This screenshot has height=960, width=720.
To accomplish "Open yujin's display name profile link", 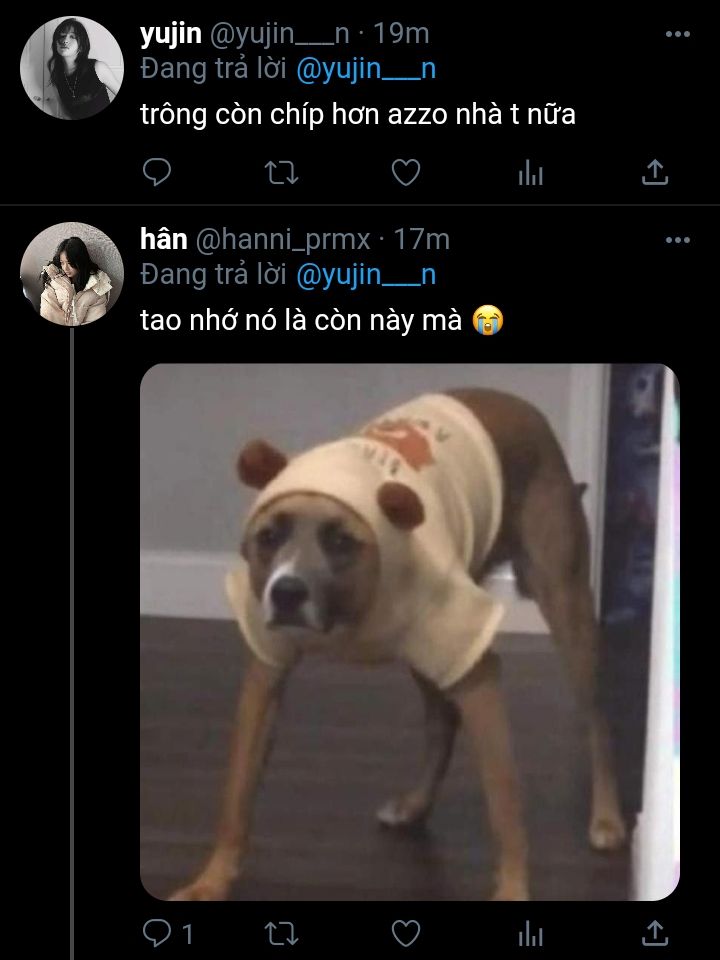I will point(170,33).
